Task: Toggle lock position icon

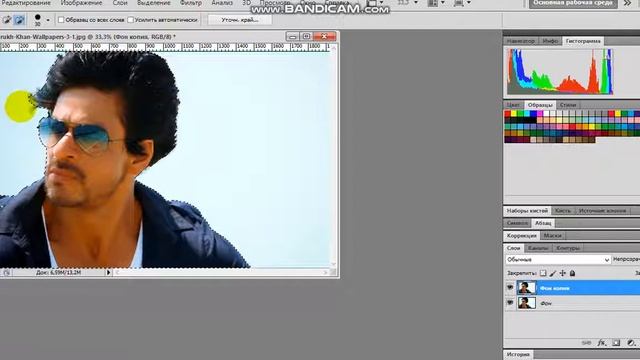Action: tap(562, 273)
